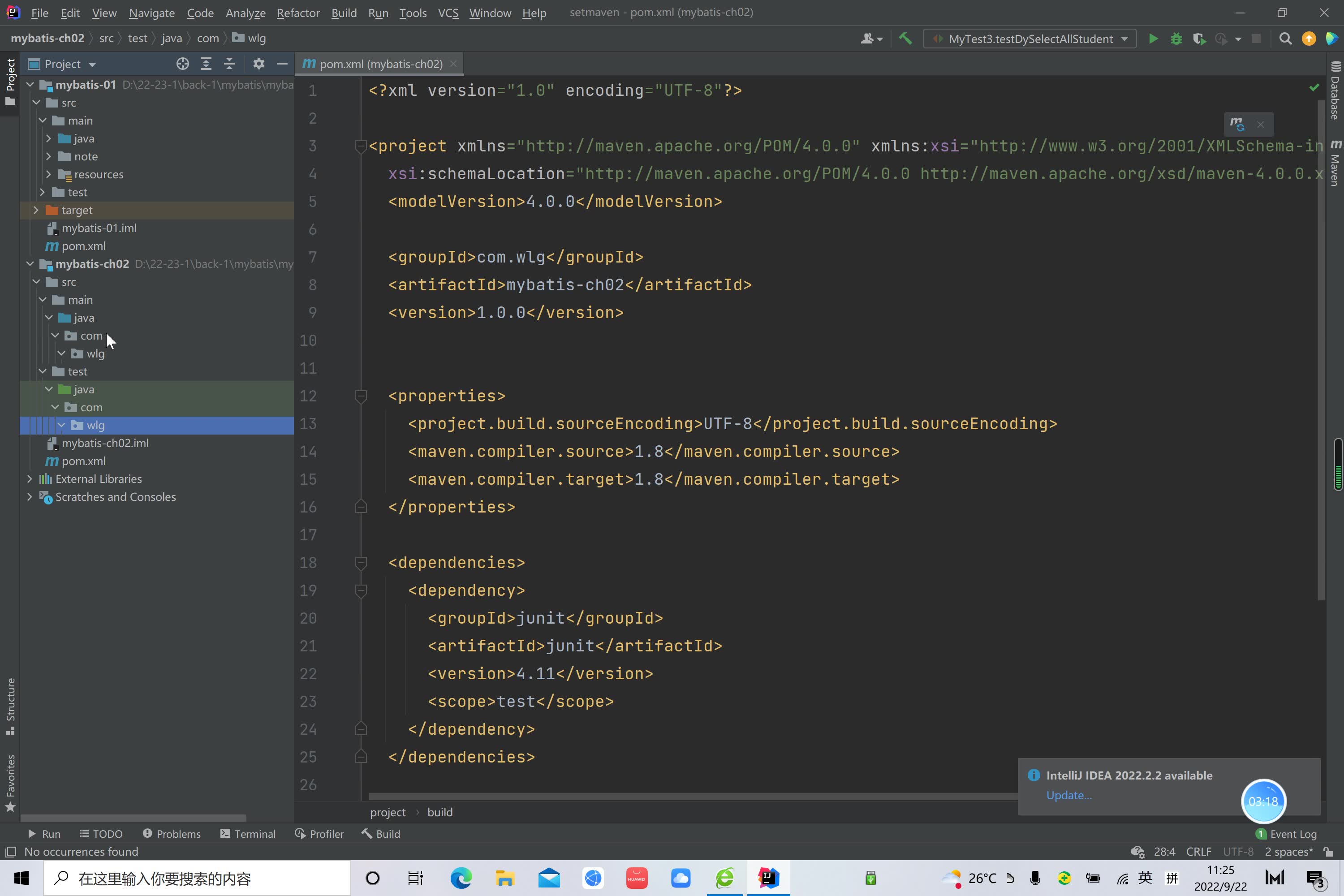
Task: Expand Scratches and Consoles node
Action: [30, 496]
